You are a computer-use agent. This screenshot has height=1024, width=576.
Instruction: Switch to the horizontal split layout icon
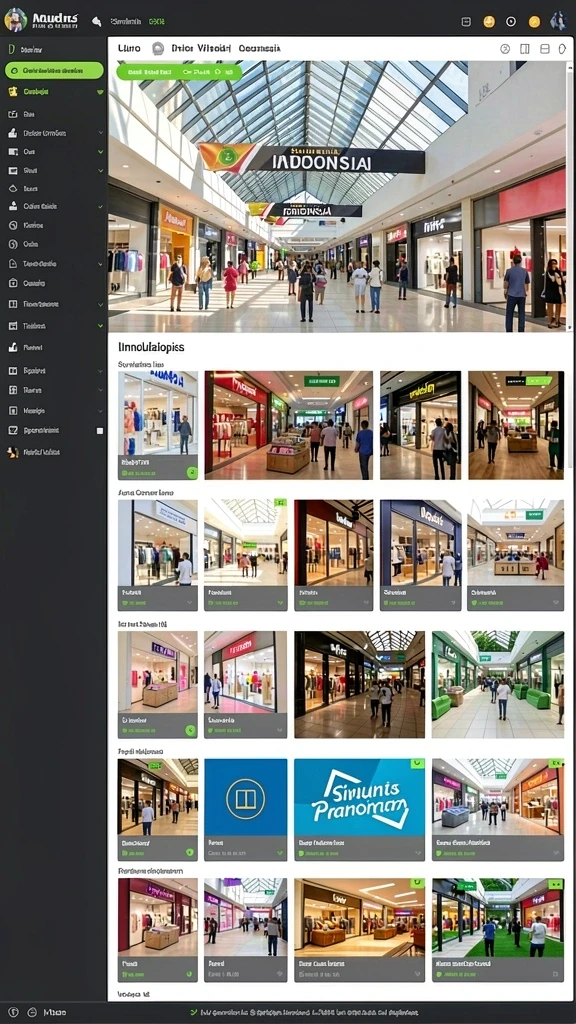click(545, 49)
